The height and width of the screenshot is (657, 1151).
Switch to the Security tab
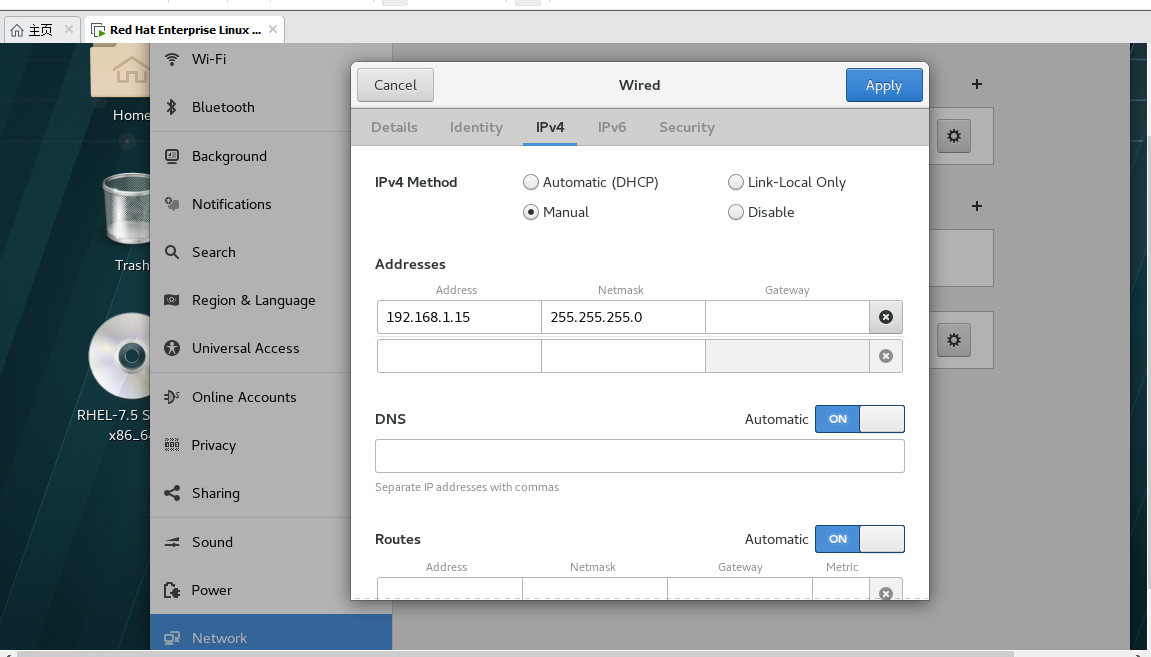(686, 127)
